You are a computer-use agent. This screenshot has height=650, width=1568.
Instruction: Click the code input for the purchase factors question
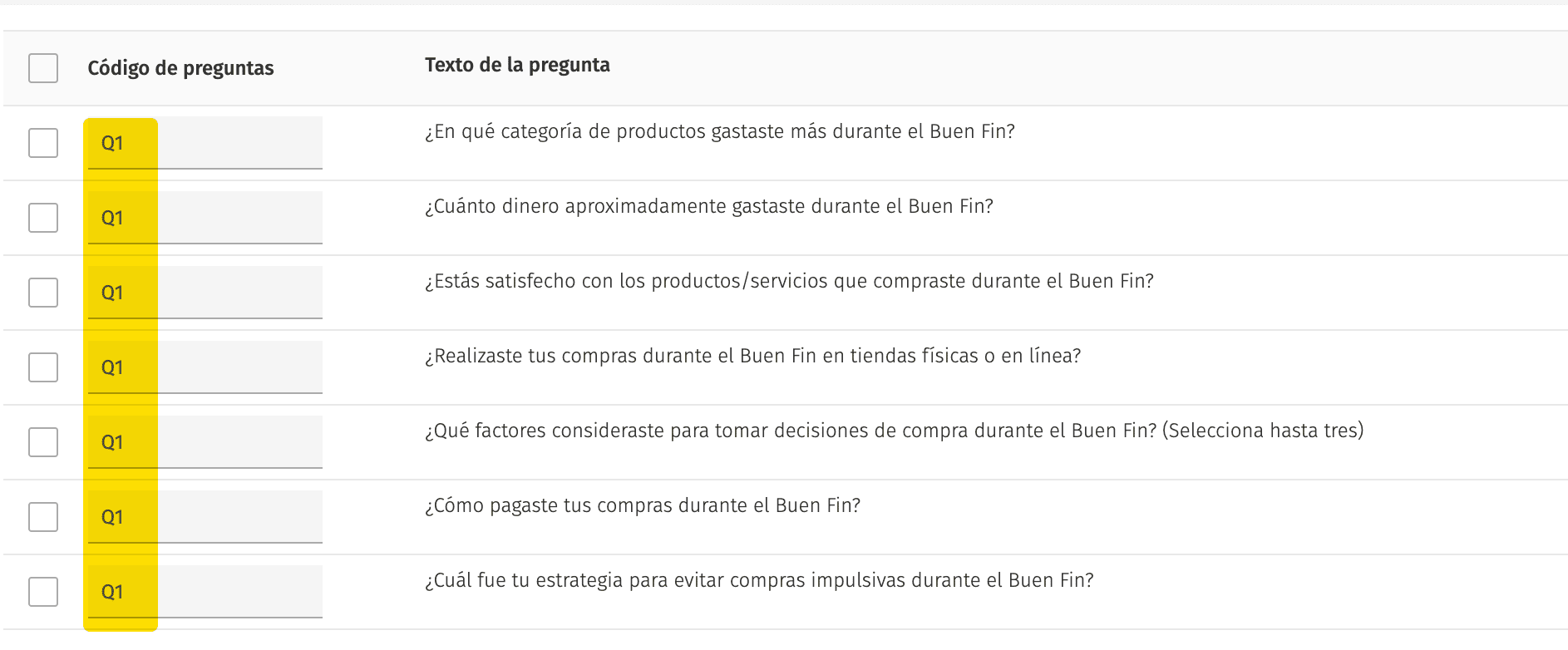click(205, 442)
